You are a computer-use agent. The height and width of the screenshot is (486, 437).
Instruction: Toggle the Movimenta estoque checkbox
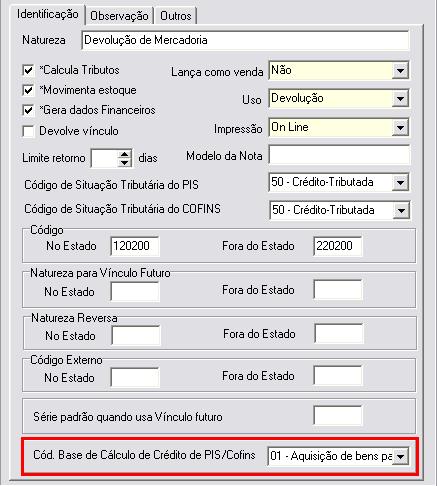pos(28,90)
